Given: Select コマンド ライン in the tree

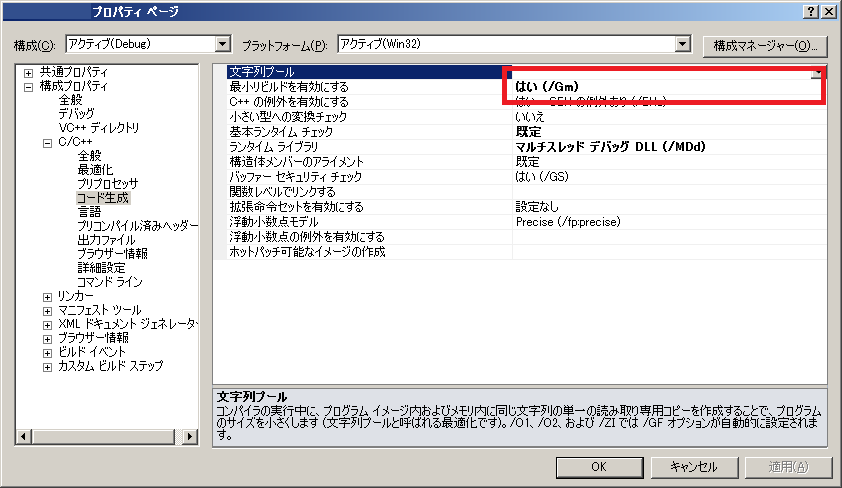Looking at the screenshot, I should pos(110,281).
